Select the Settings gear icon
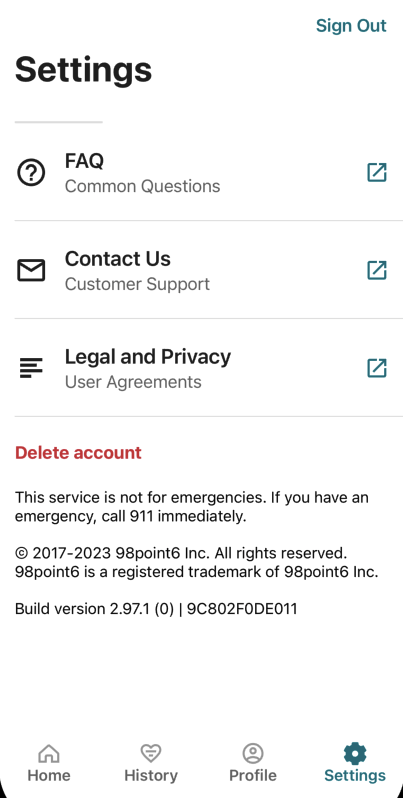This screenshot has height=798, width=403. click(355, 753)
